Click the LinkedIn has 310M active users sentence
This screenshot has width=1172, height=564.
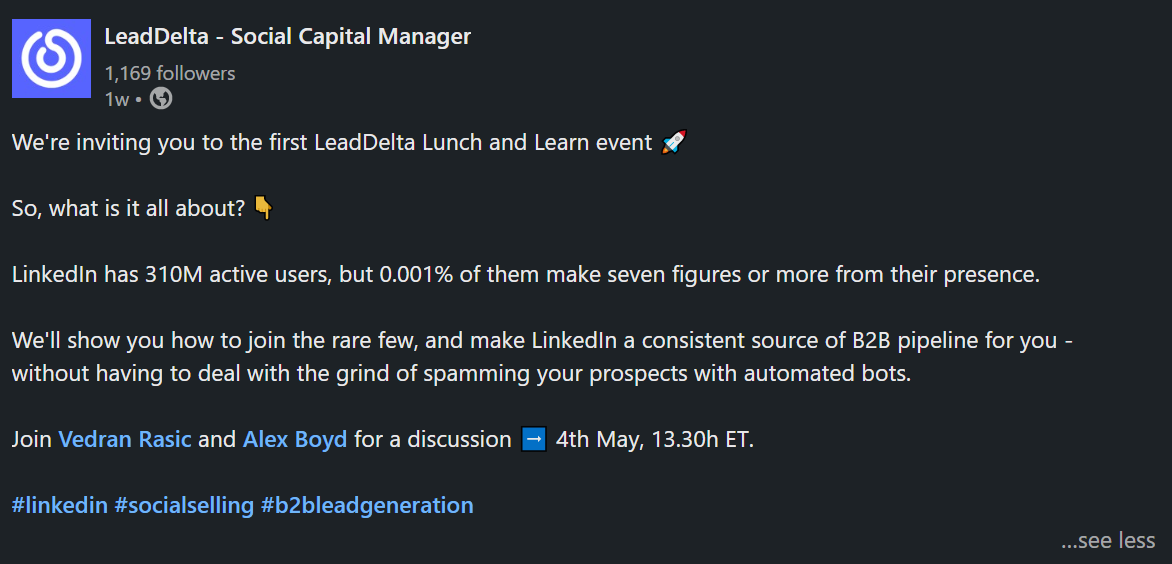526,274
